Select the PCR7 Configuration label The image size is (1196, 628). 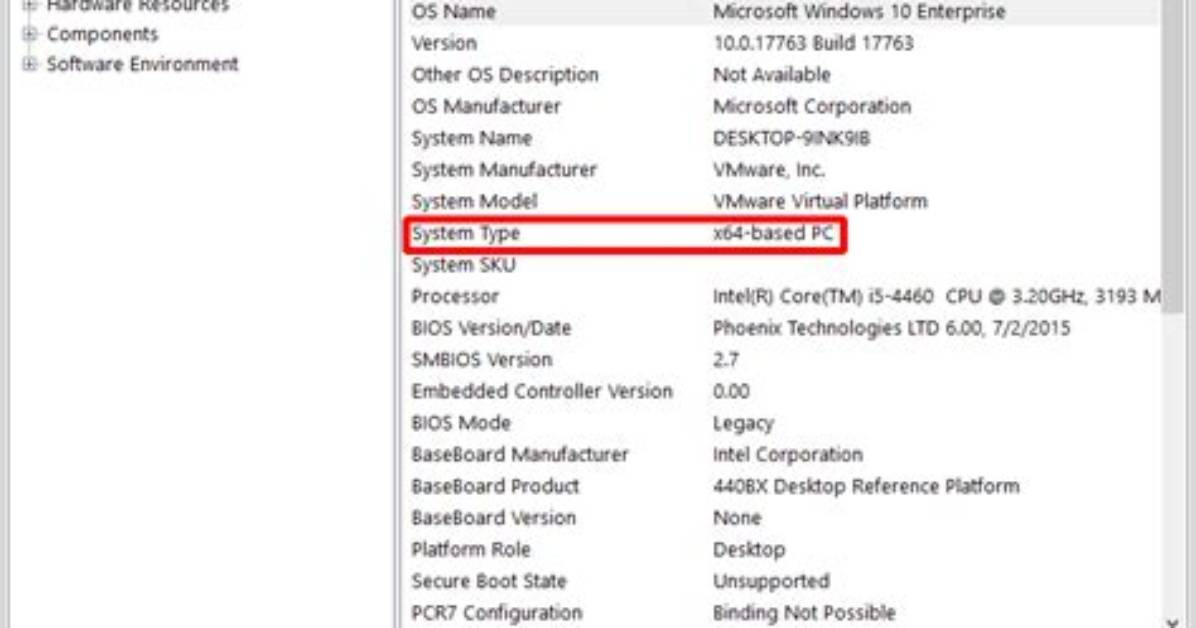pyautogui.click(x=497, y=613)
